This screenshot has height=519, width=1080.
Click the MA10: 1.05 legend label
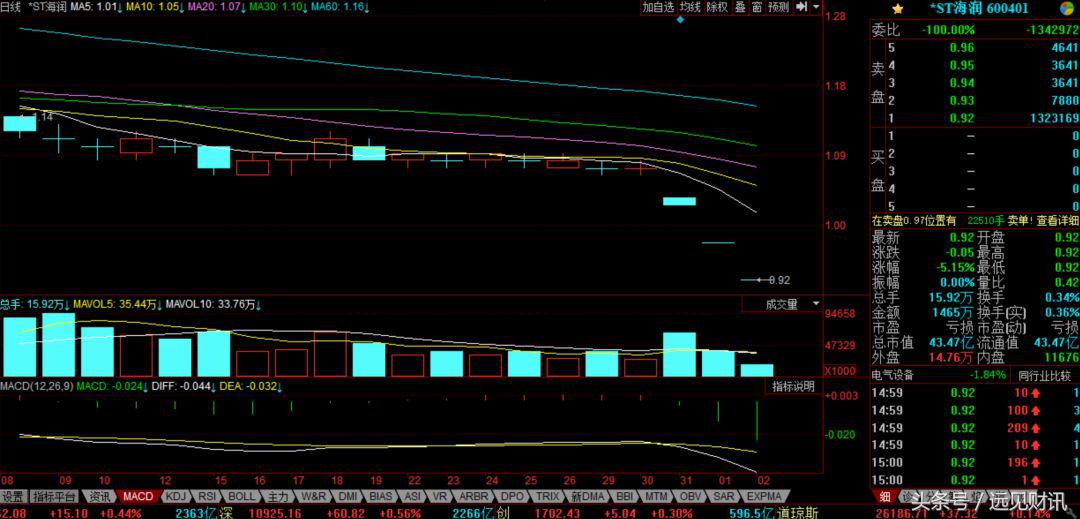tap(156, 7)
